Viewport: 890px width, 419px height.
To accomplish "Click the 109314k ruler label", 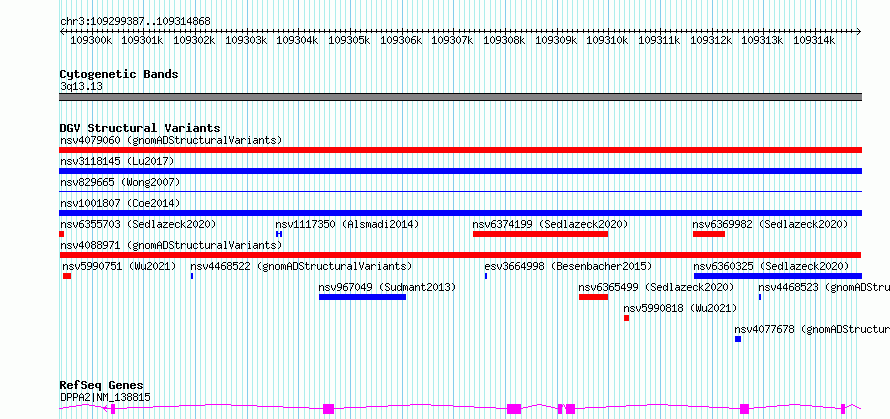I will click(x=814, y=40).
